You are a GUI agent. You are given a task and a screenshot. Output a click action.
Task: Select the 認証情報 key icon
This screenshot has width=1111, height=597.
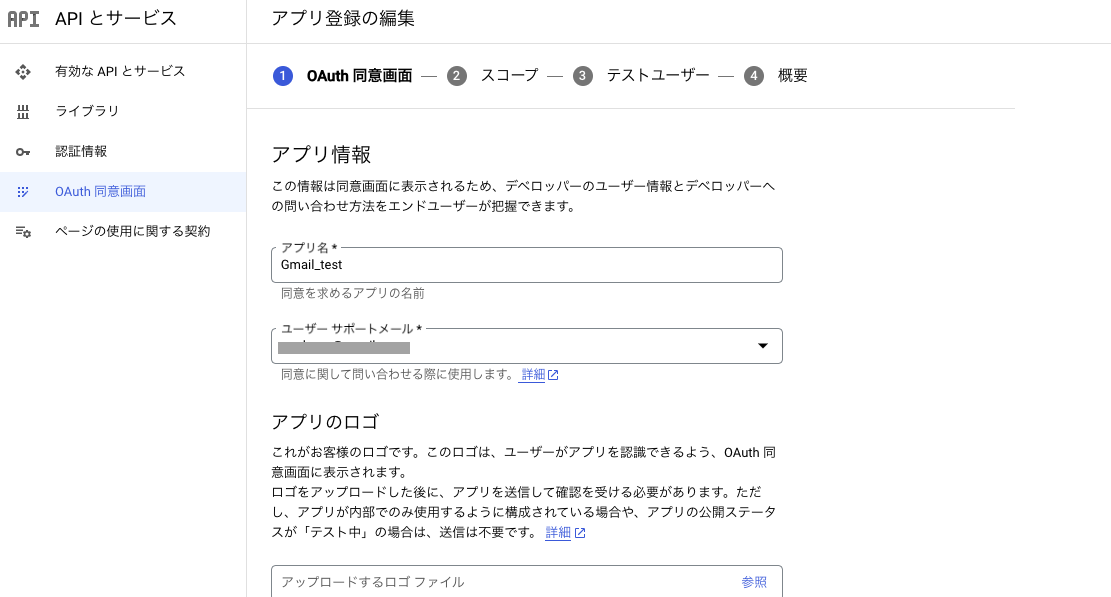23,151
